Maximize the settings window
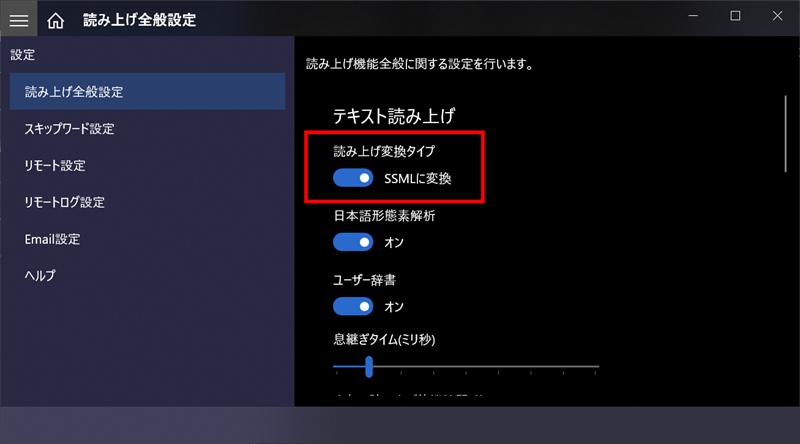The image size is (800, 444). tap(735, 16)
